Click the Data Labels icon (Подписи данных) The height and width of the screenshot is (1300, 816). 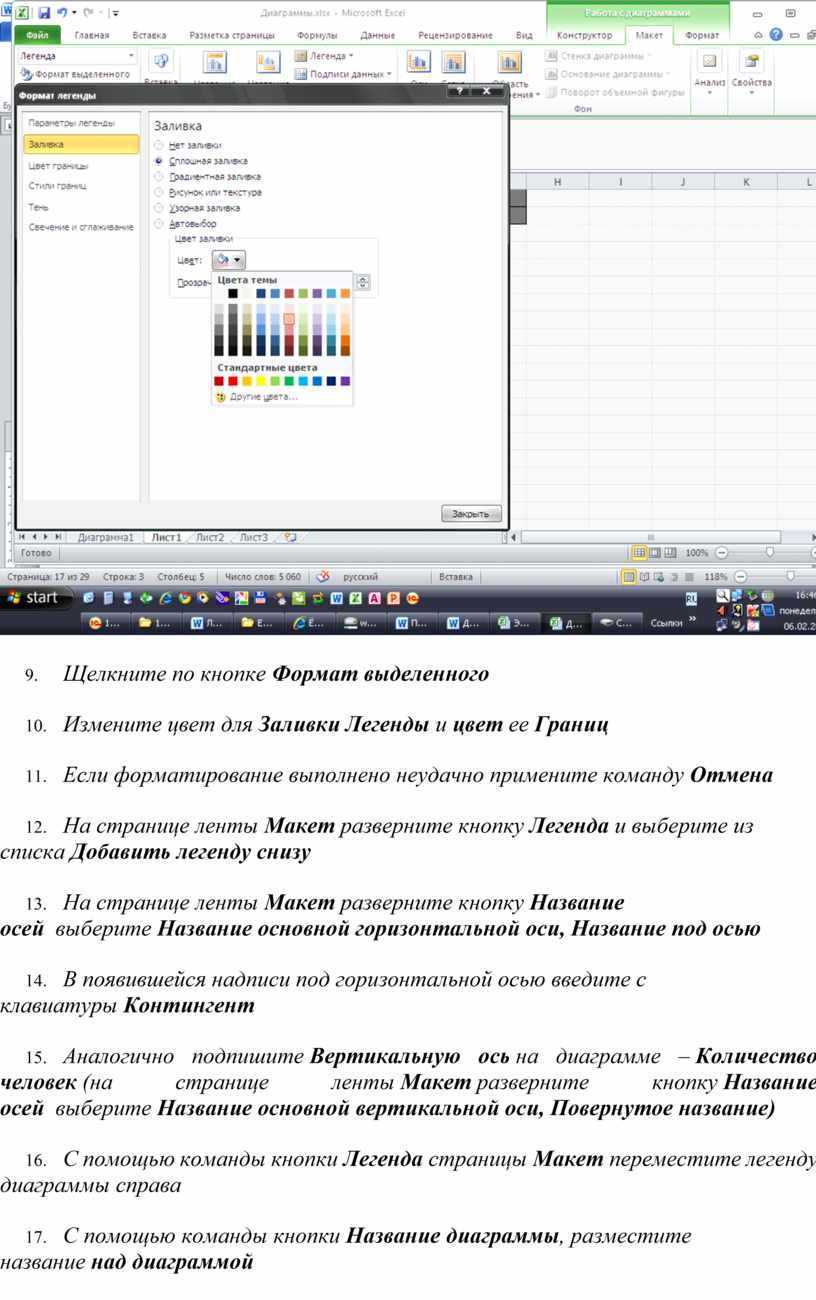[x=301, y=74]
